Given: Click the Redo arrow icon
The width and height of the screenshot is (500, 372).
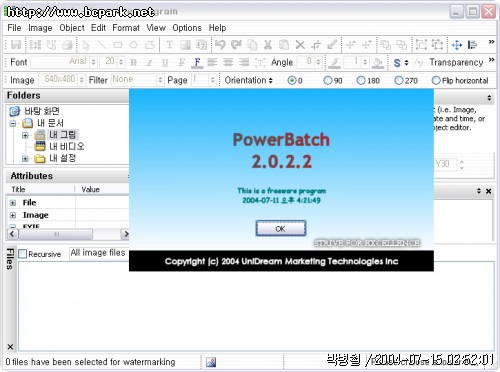Looking at the screenshot, I should (x=236, y=45).
